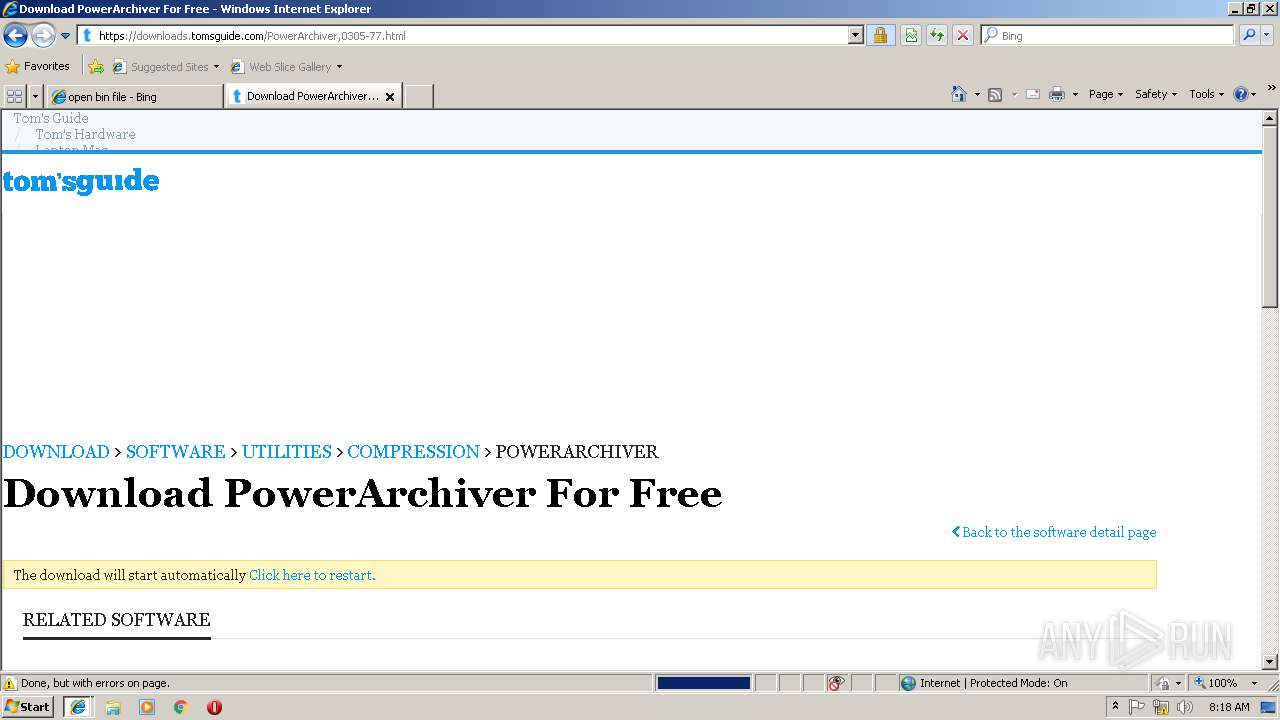Click the Add to Favorites Bar icon
Screen dimensions: 1280x720
click(x=96, y=67)
